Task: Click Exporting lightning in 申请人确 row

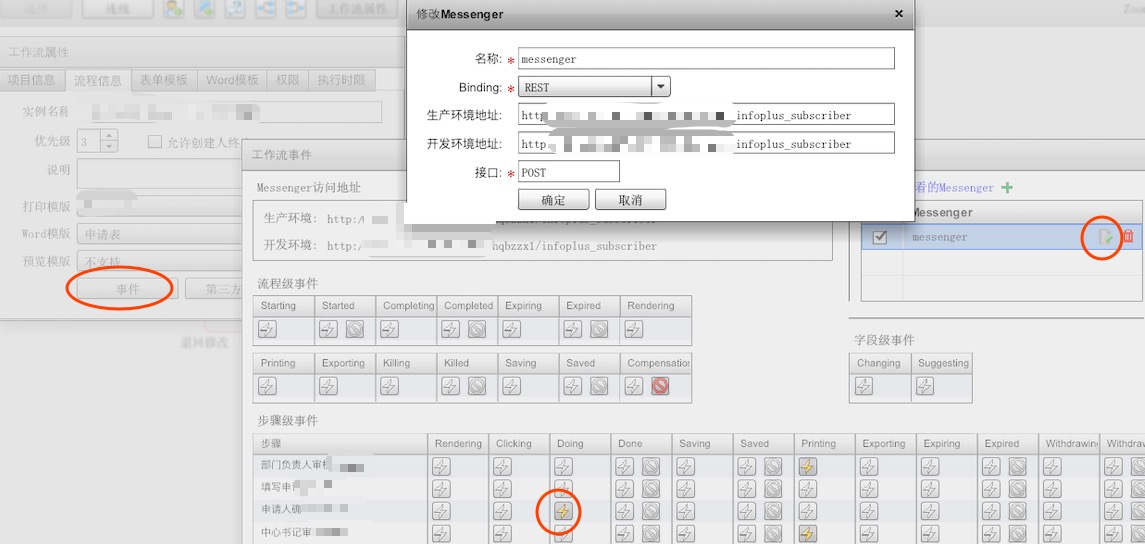Action: tap(868, 511)
